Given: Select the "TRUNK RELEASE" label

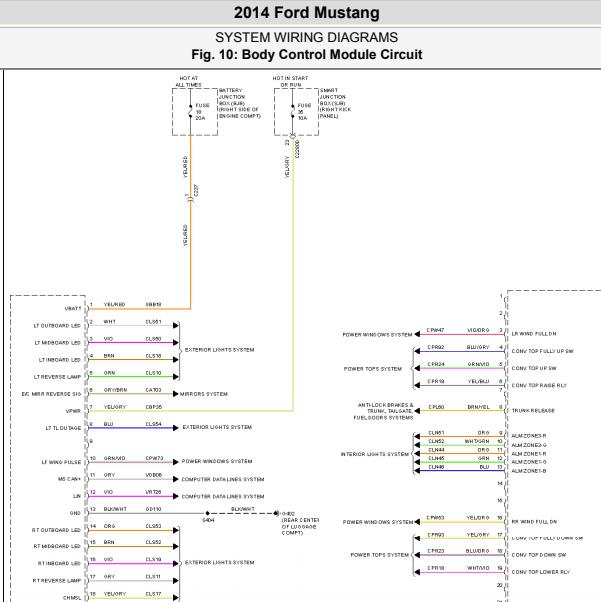Looking at the screenshot, I should pyautogui.click(x=533, y=411).
